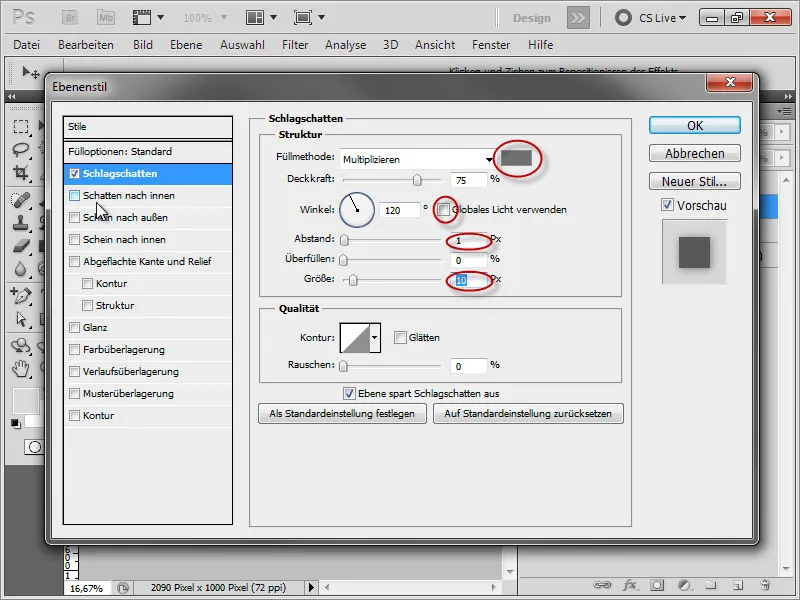
Task: Select the 3D Object Rotate tool
Action: [21, 346]
